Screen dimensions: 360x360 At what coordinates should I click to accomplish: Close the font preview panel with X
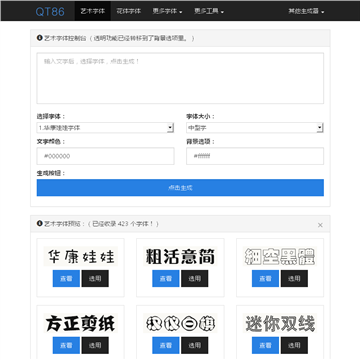tap(320, 225)
